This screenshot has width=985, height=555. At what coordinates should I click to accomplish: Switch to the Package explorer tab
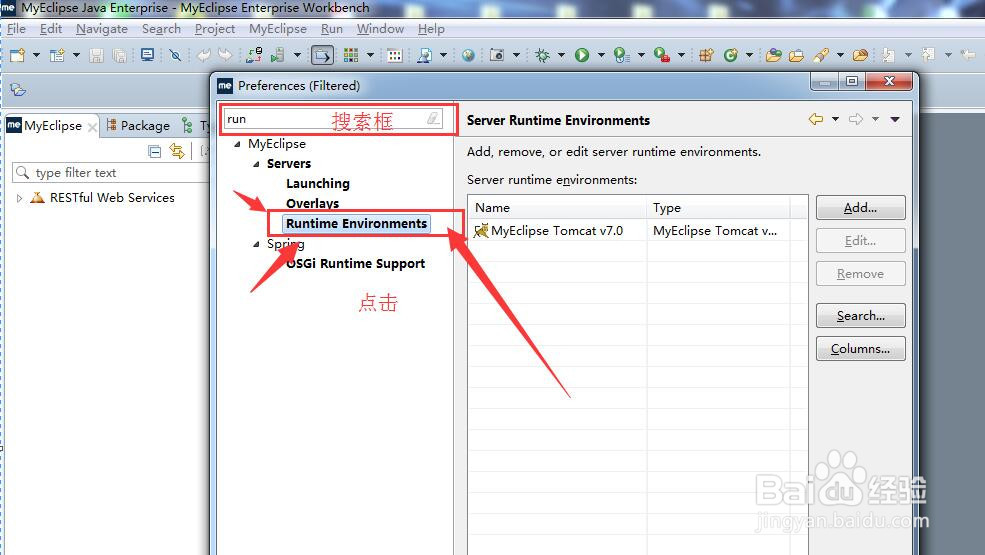138,126
